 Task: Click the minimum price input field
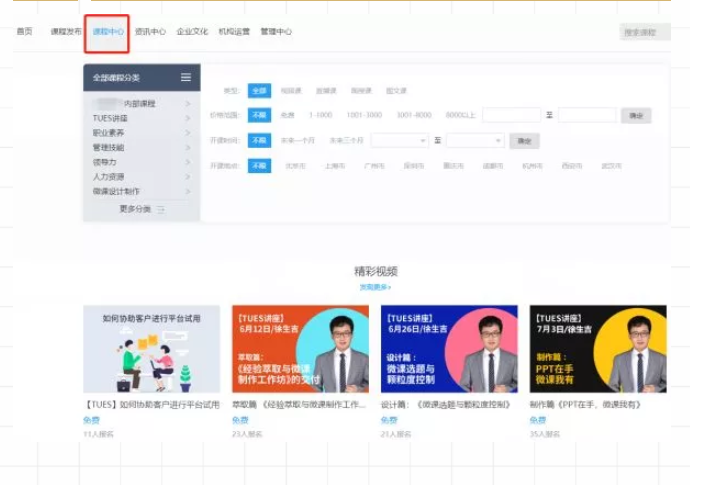(x=511, y=115)
